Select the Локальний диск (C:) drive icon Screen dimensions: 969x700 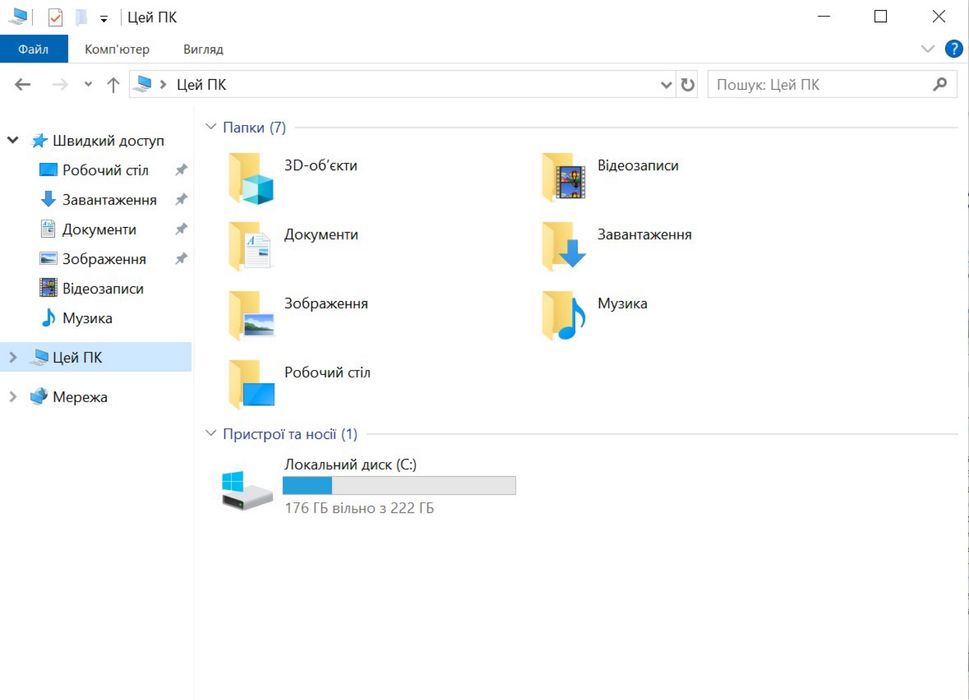(247, 490)
